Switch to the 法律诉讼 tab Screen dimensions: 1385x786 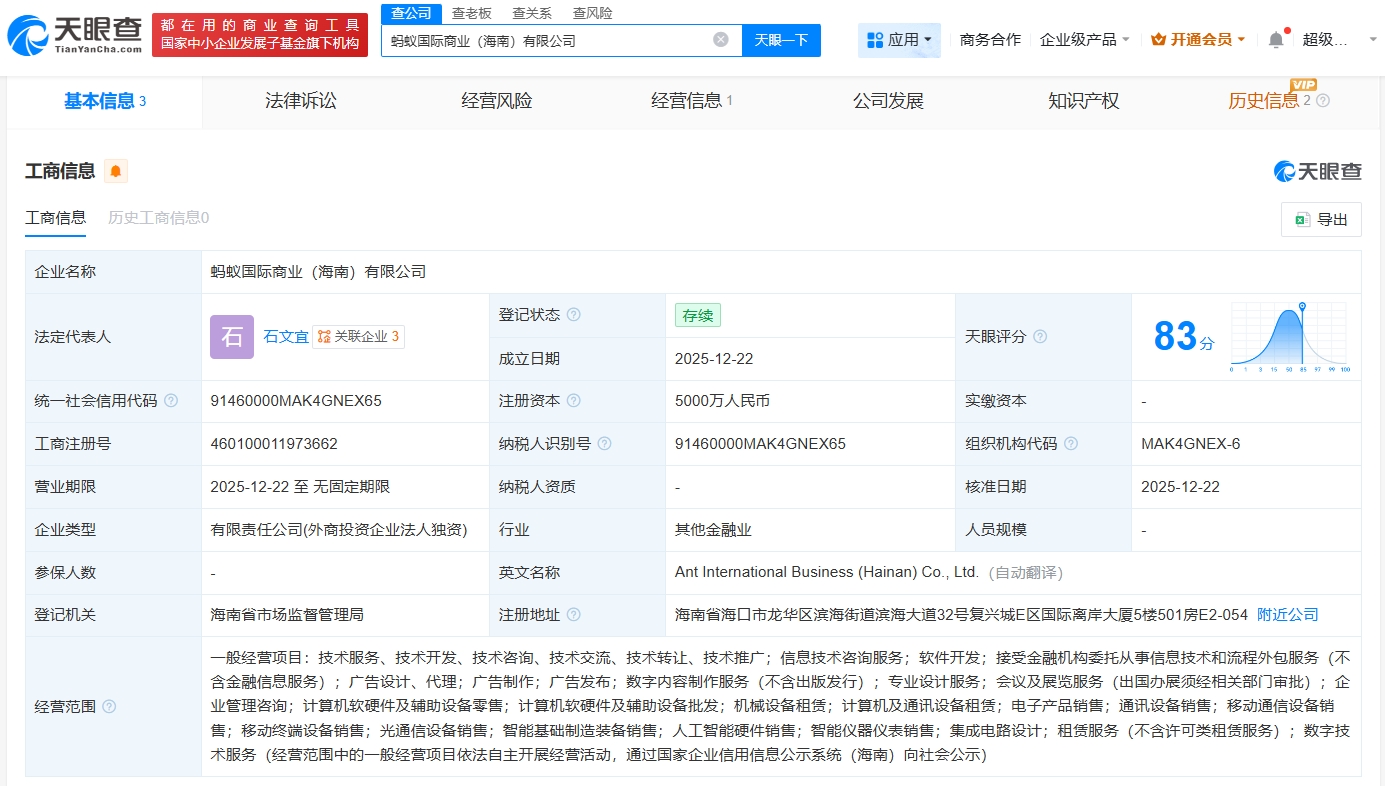click(x=301, y=101)
